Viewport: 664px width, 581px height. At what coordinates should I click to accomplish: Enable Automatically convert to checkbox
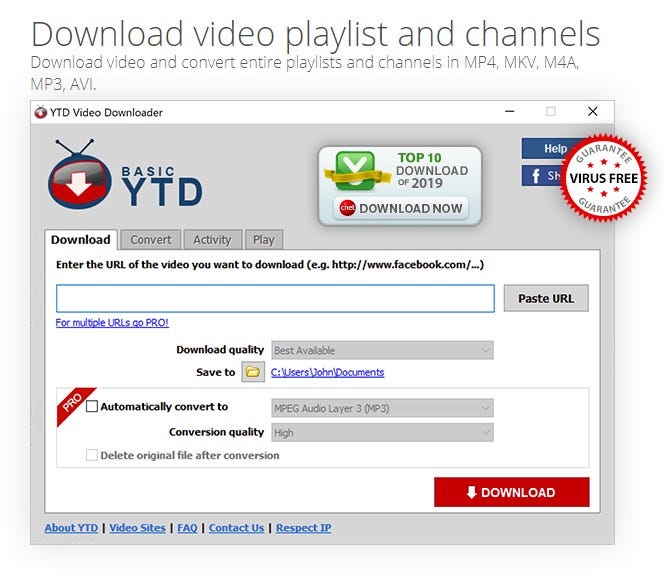(92, 407)
